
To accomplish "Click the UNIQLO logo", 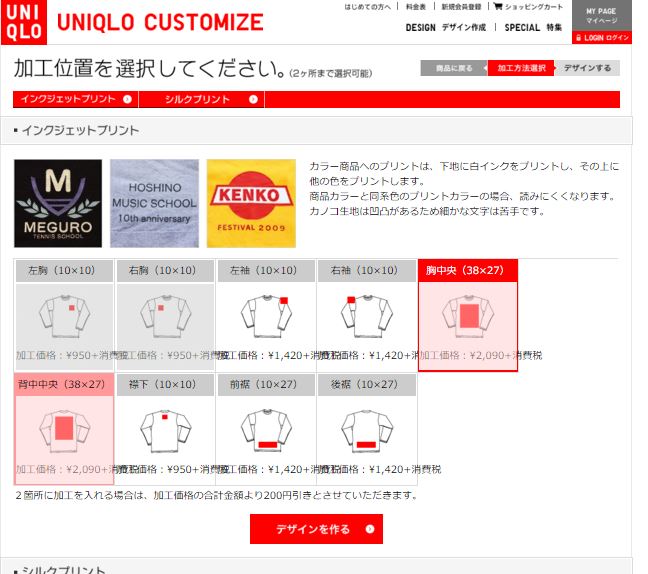I will 24,22.
